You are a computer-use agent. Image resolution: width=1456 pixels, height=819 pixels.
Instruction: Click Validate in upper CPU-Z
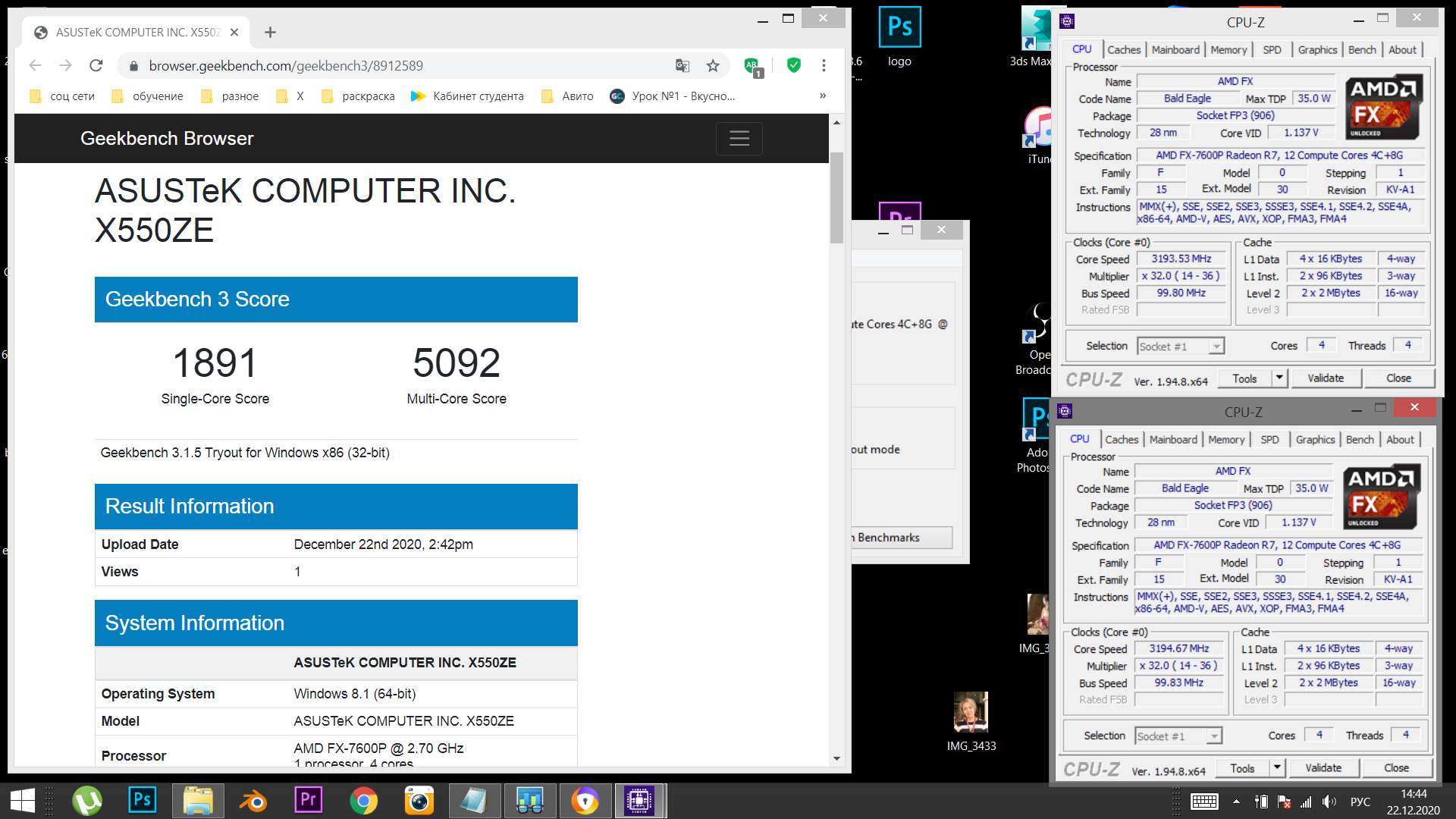(1326, 378)
